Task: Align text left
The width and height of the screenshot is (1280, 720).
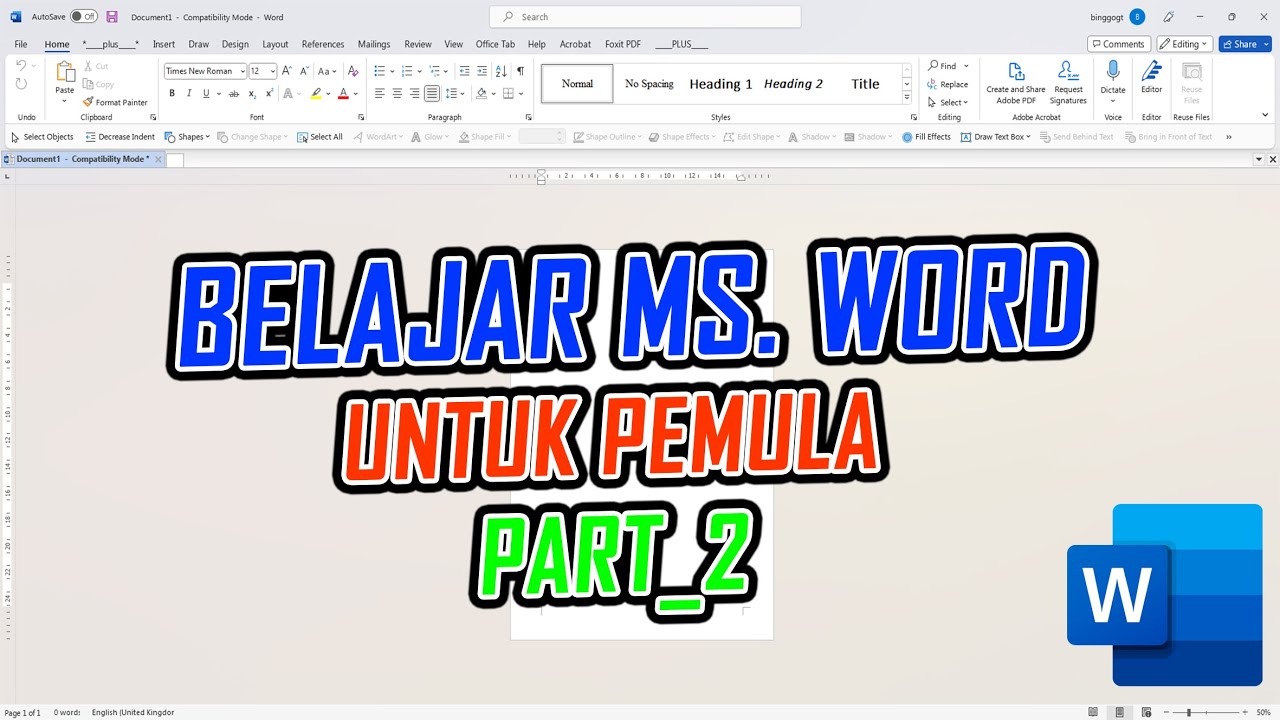Action: (x=380, y=93)
